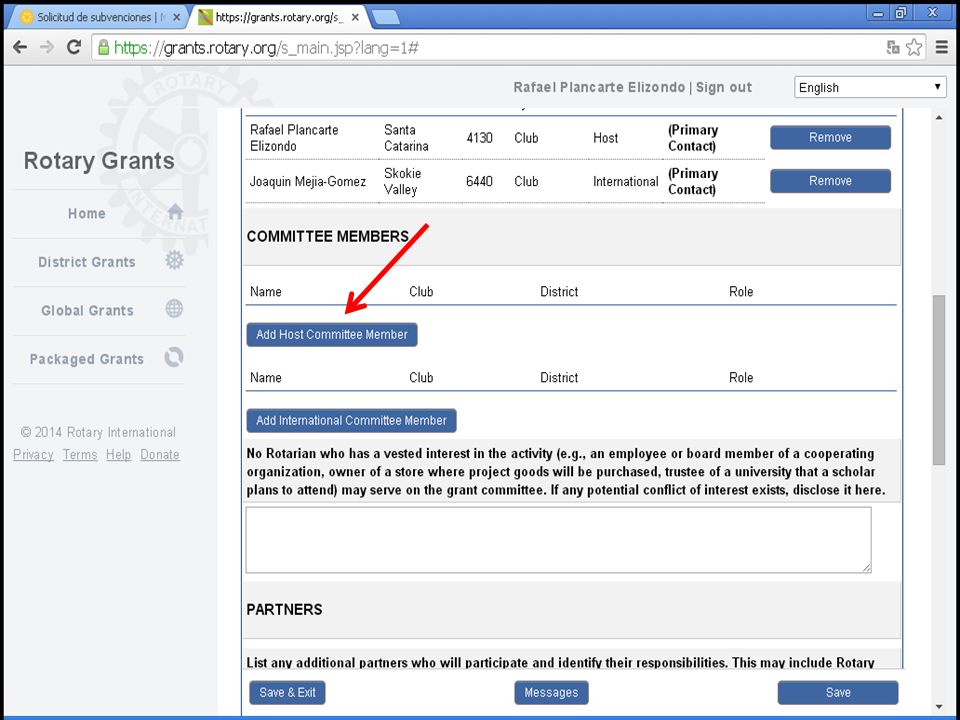Click the scrollbar up arrow
The image size is (960, 720).
coord(939,117)
